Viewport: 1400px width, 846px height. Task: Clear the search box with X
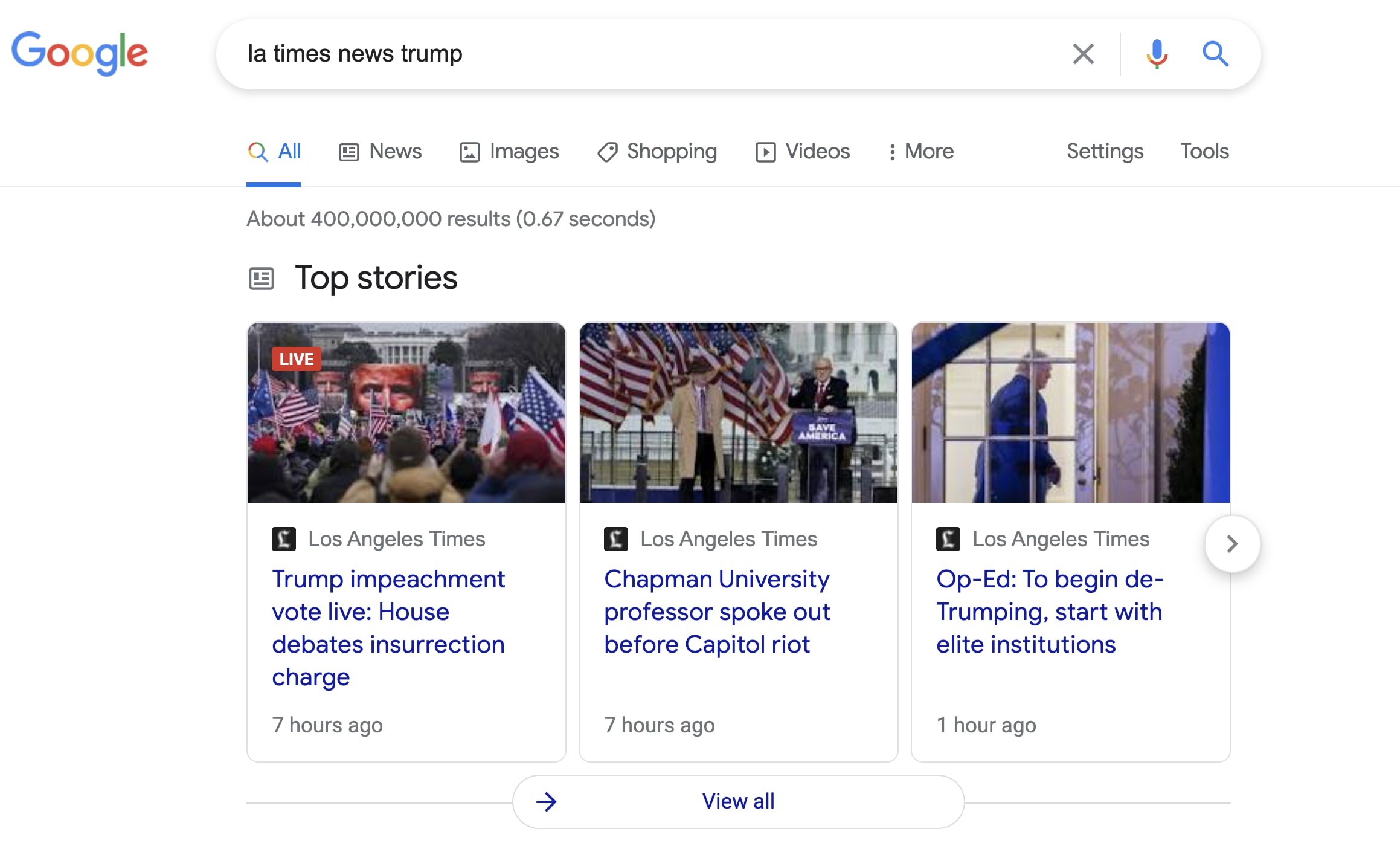click(x=1083, y=54)
